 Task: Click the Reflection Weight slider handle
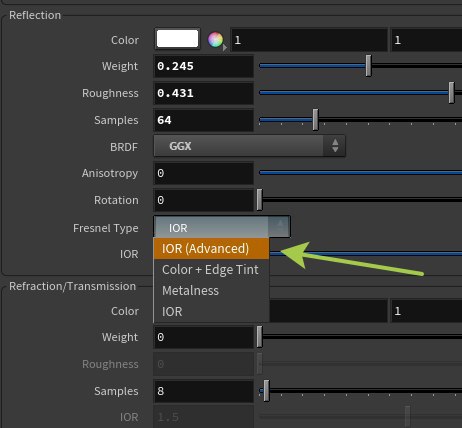[x=368, y=66]
